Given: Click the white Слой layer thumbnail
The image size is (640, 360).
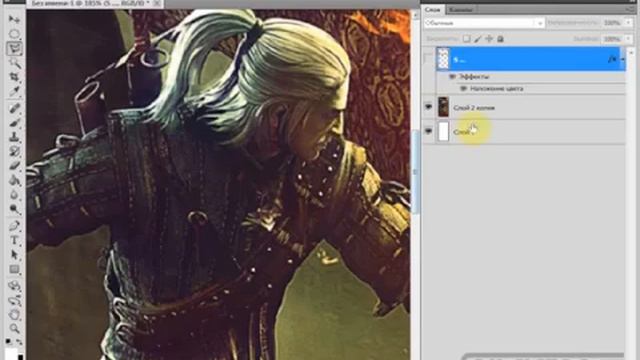Looking at the screenshot, I should point(443,131).
